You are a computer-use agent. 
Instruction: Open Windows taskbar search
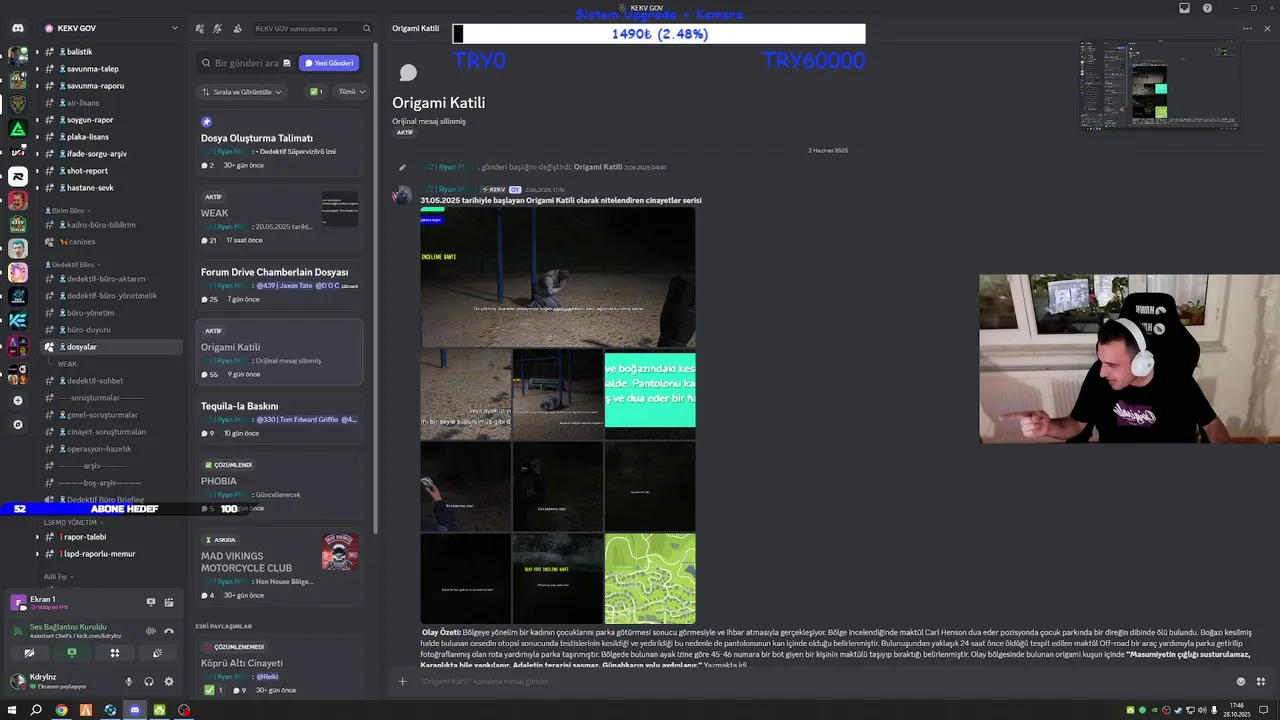click(x=36, y=710)
